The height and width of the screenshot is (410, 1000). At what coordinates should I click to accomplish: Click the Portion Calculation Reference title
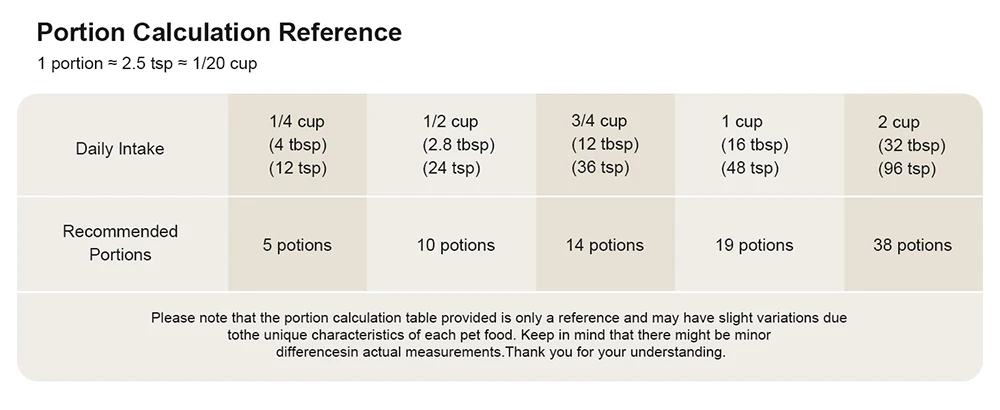[218, 32]
